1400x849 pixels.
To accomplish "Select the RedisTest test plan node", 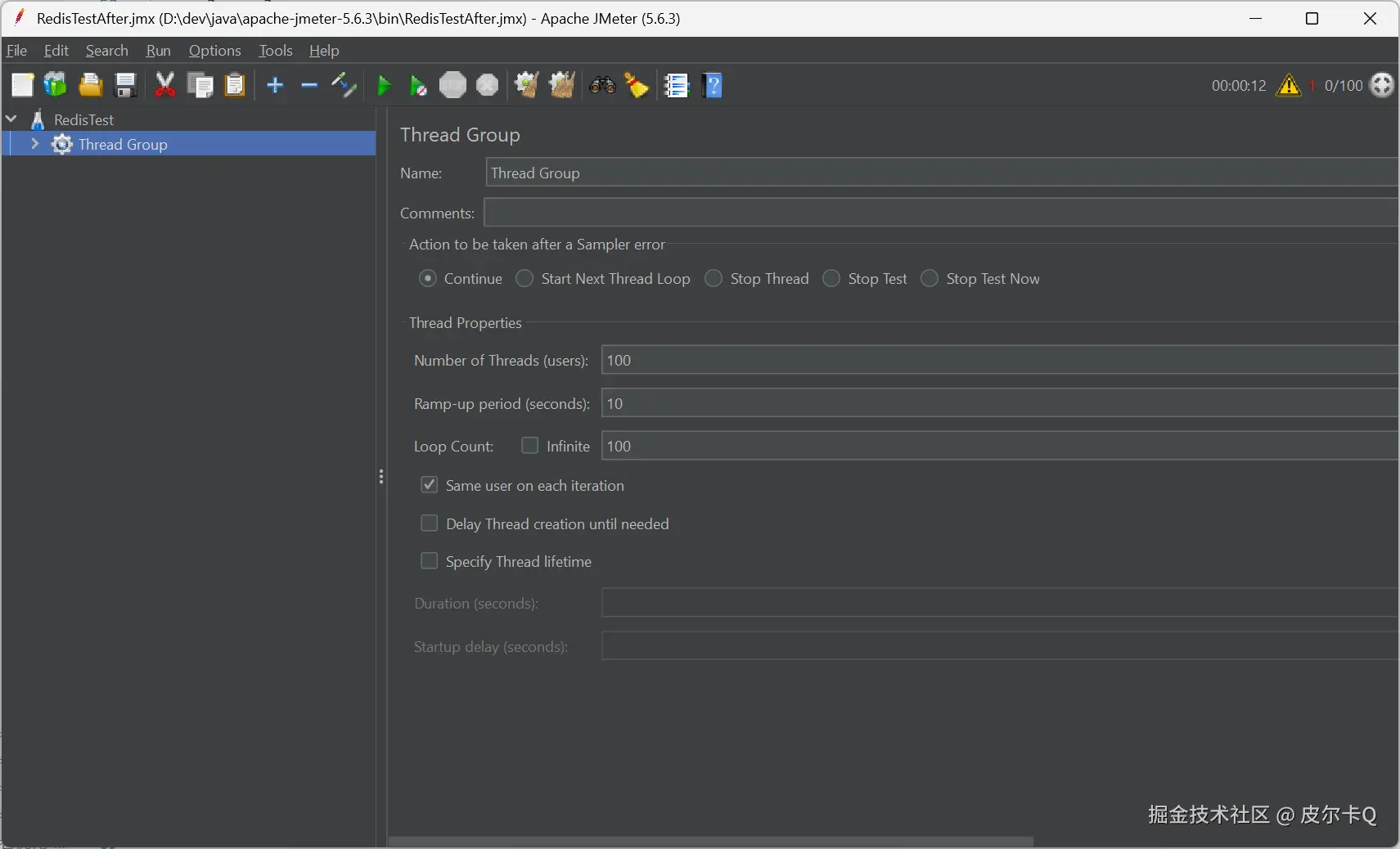I will coord(83,119).
